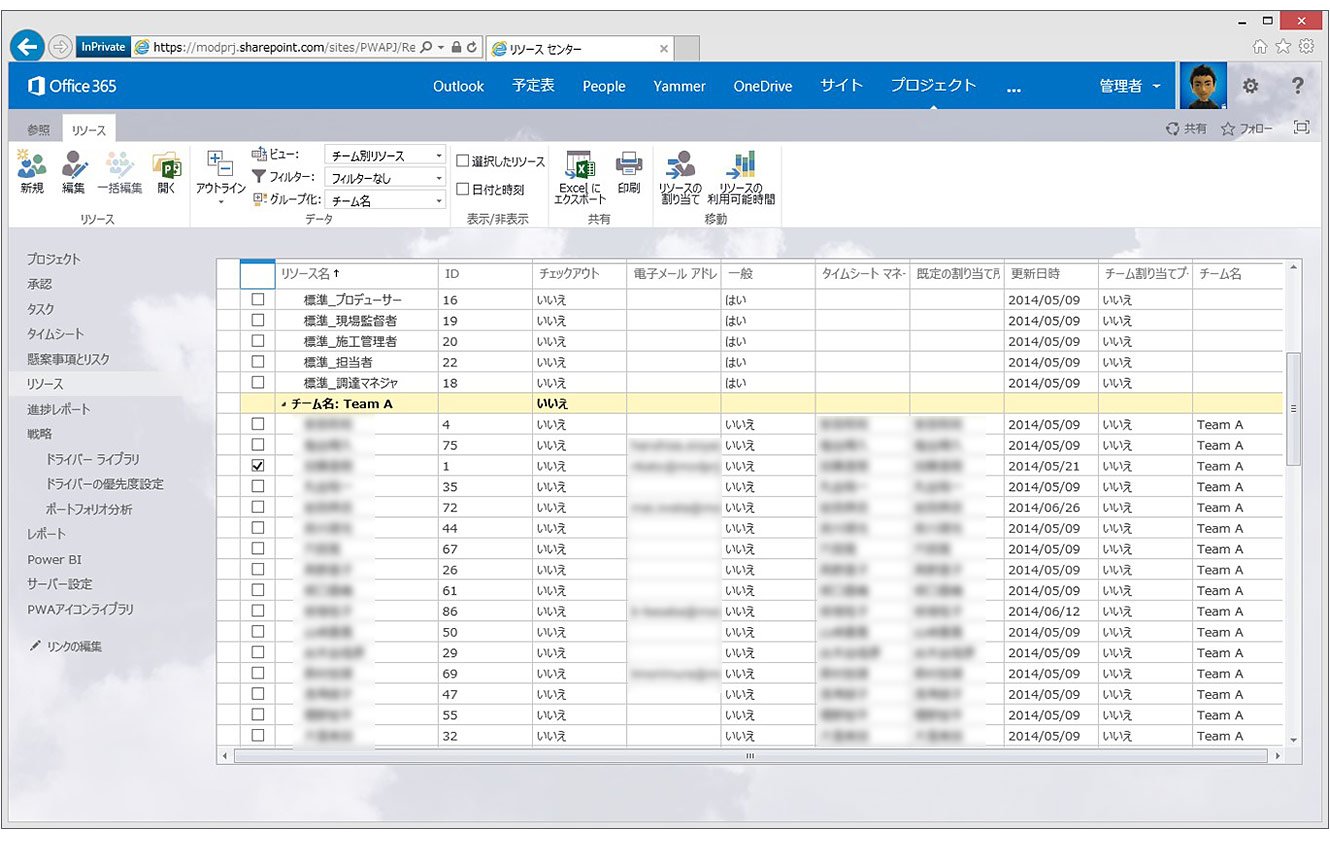The width and height of the screenshot is (1330, 850).
Task: Click the address bar search magnifier icon
Action: [x=427, y=47]
